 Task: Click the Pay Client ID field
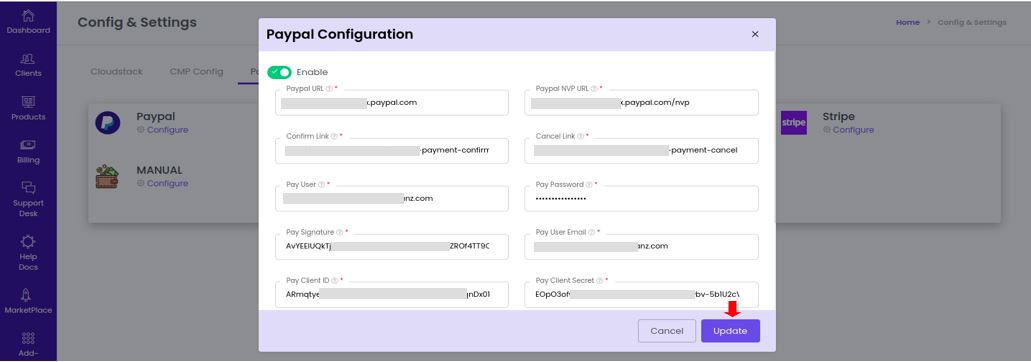[x=392, y=294]
